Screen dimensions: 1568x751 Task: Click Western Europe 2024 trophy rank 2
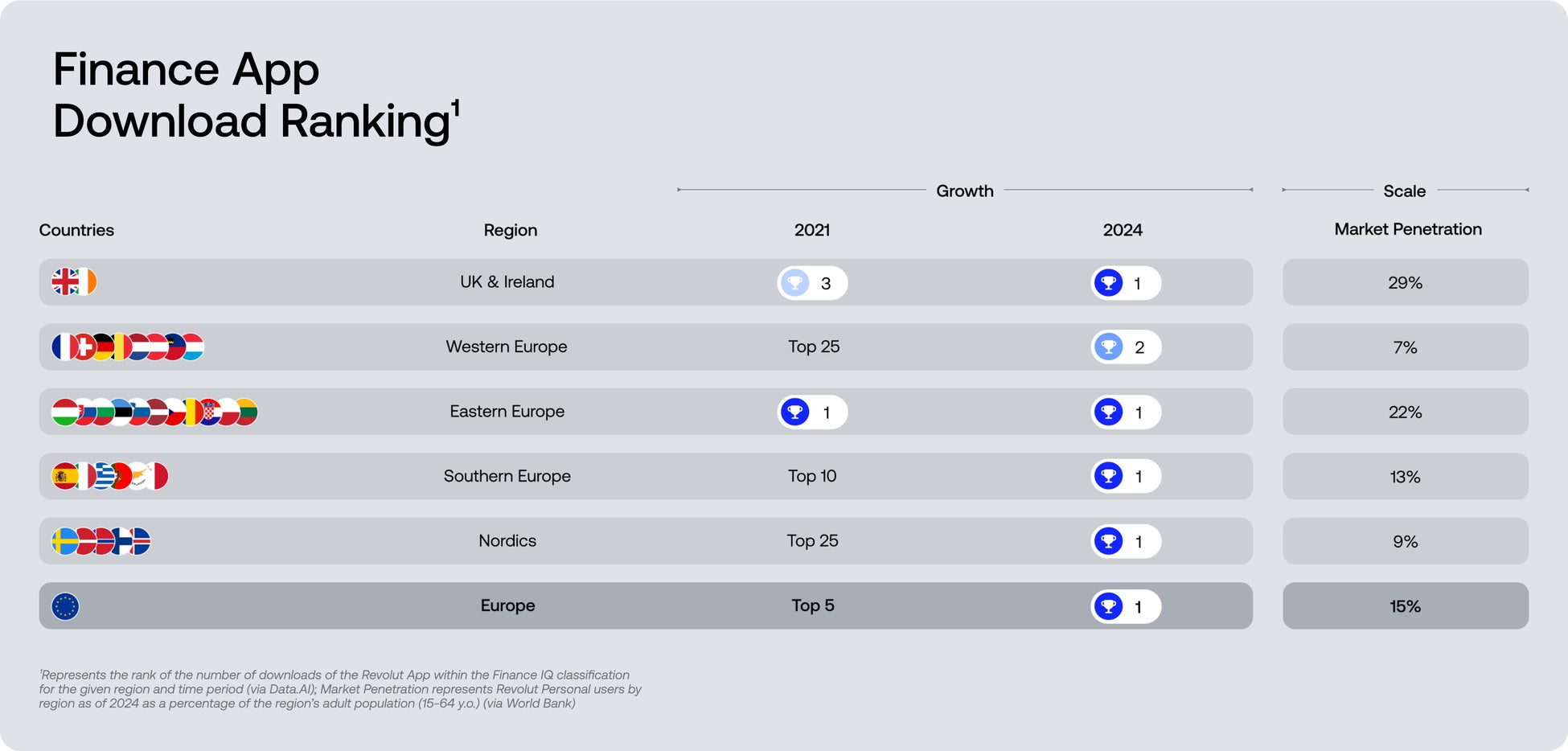click(1126, 347)
